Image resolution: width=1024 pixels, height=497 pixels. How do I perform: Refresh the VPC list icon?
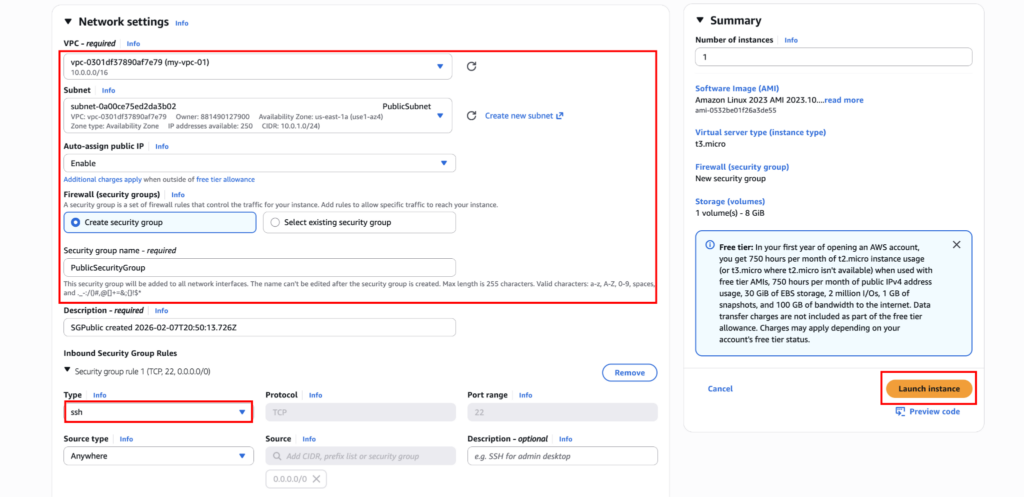pos(471,67)
